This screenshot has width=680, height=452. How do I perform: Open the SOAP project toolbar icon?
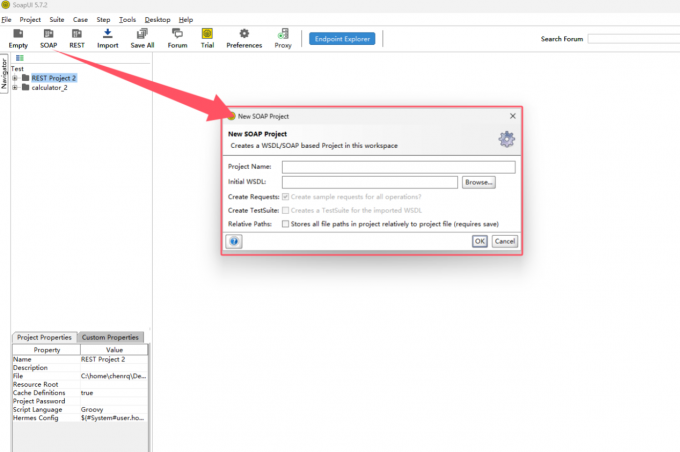[49, 38]
